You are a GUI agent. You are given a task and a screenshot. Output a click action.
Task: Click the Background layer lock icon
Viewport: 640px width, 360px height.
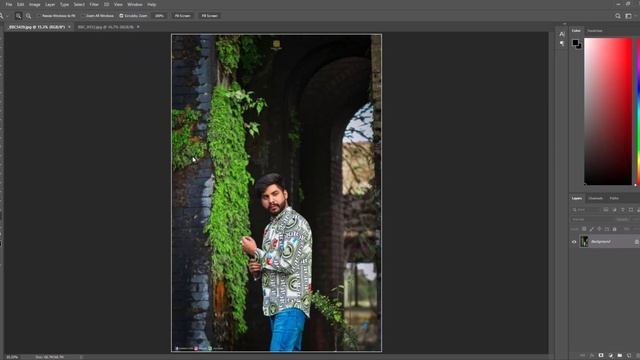coord(637,242)
